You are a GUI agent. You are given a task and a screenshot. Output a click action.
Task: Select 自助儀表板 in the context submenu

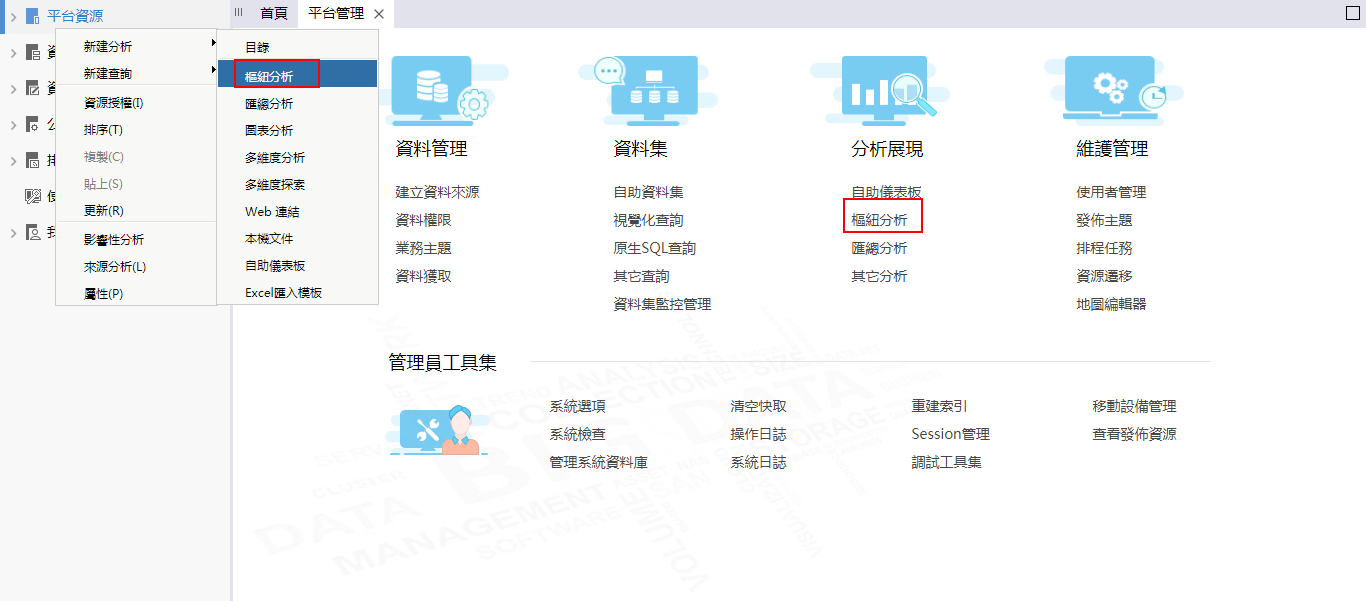tap(275, 266)
